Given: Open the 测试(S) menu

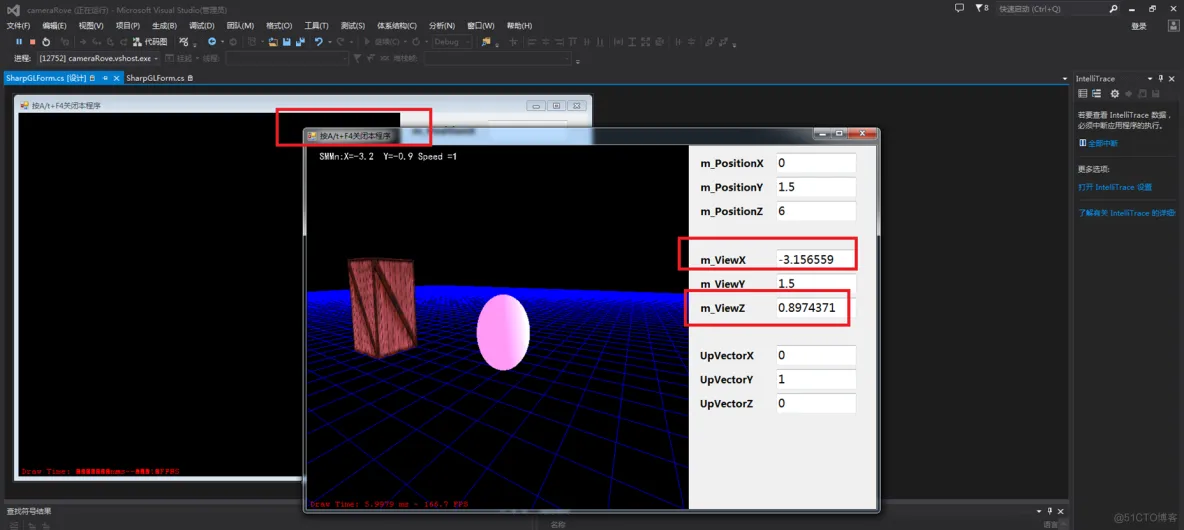Looking at the screenshot, I should tap(353, 26).
